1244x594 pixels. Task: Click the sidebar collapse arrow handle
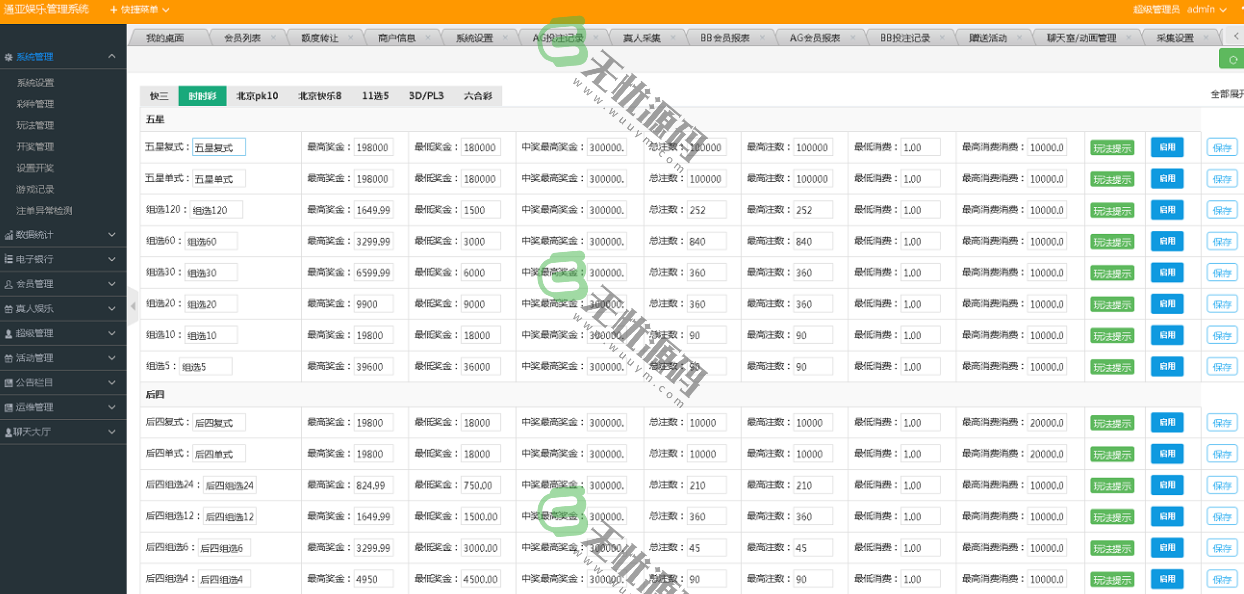point(133,306)
